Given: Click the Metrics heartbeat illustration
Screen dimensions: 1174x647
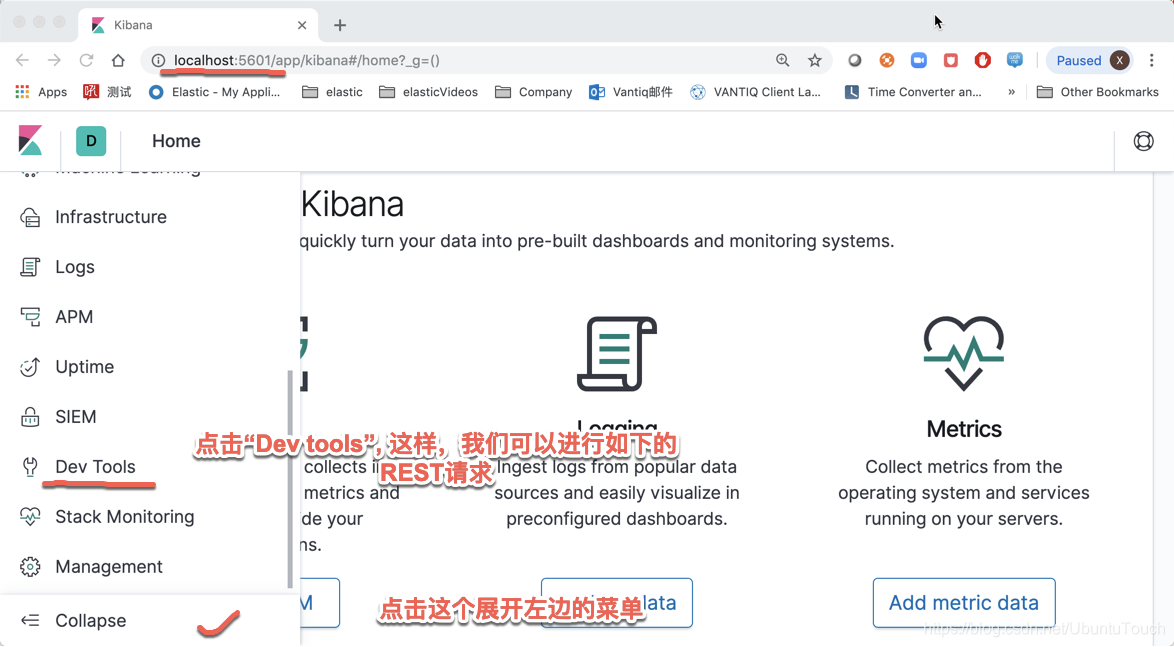Looking at the screenshot, I should [x=964, y=353].
